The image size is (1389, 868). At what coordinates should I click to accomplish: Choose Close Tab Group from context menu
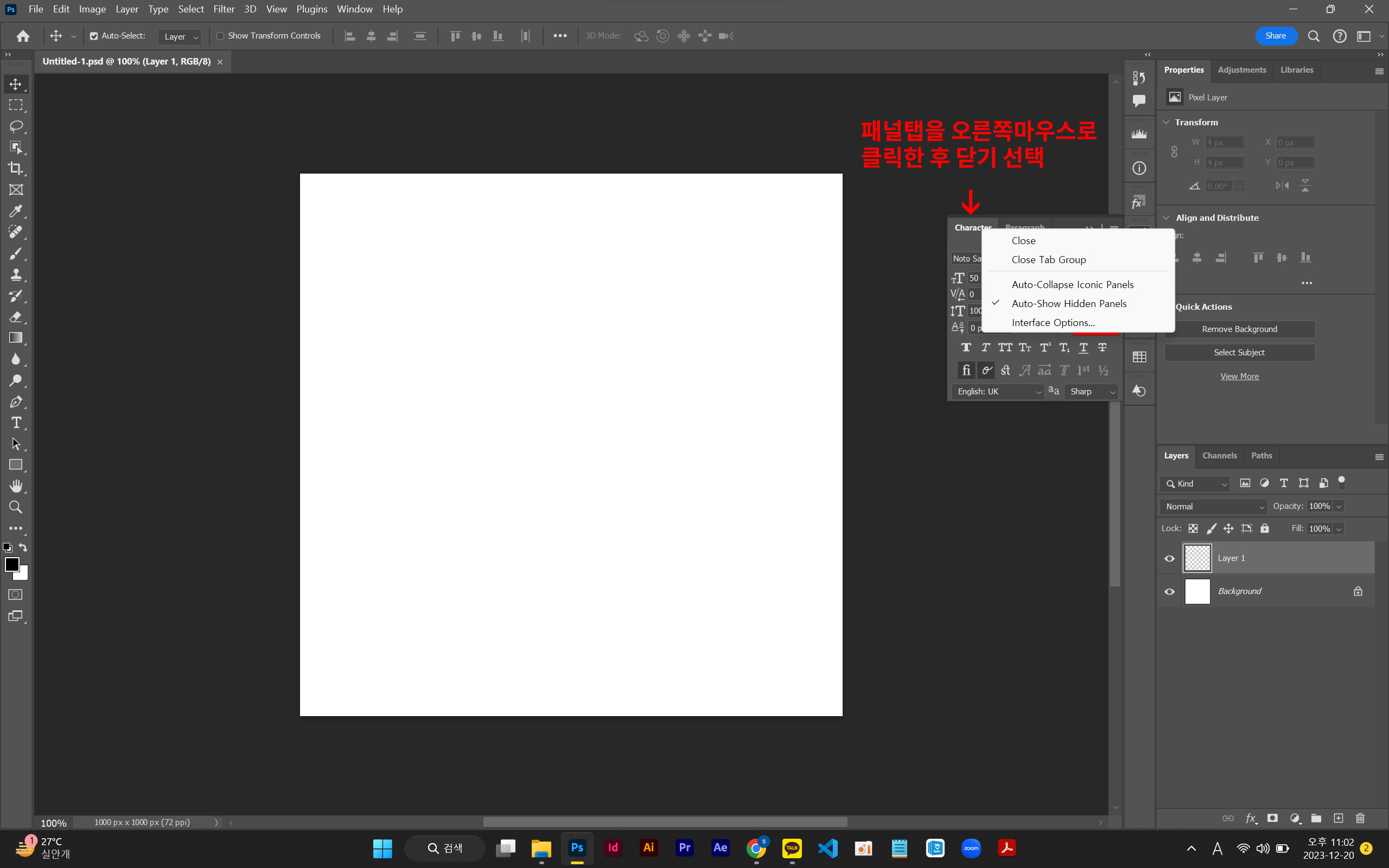point(1048,259)
